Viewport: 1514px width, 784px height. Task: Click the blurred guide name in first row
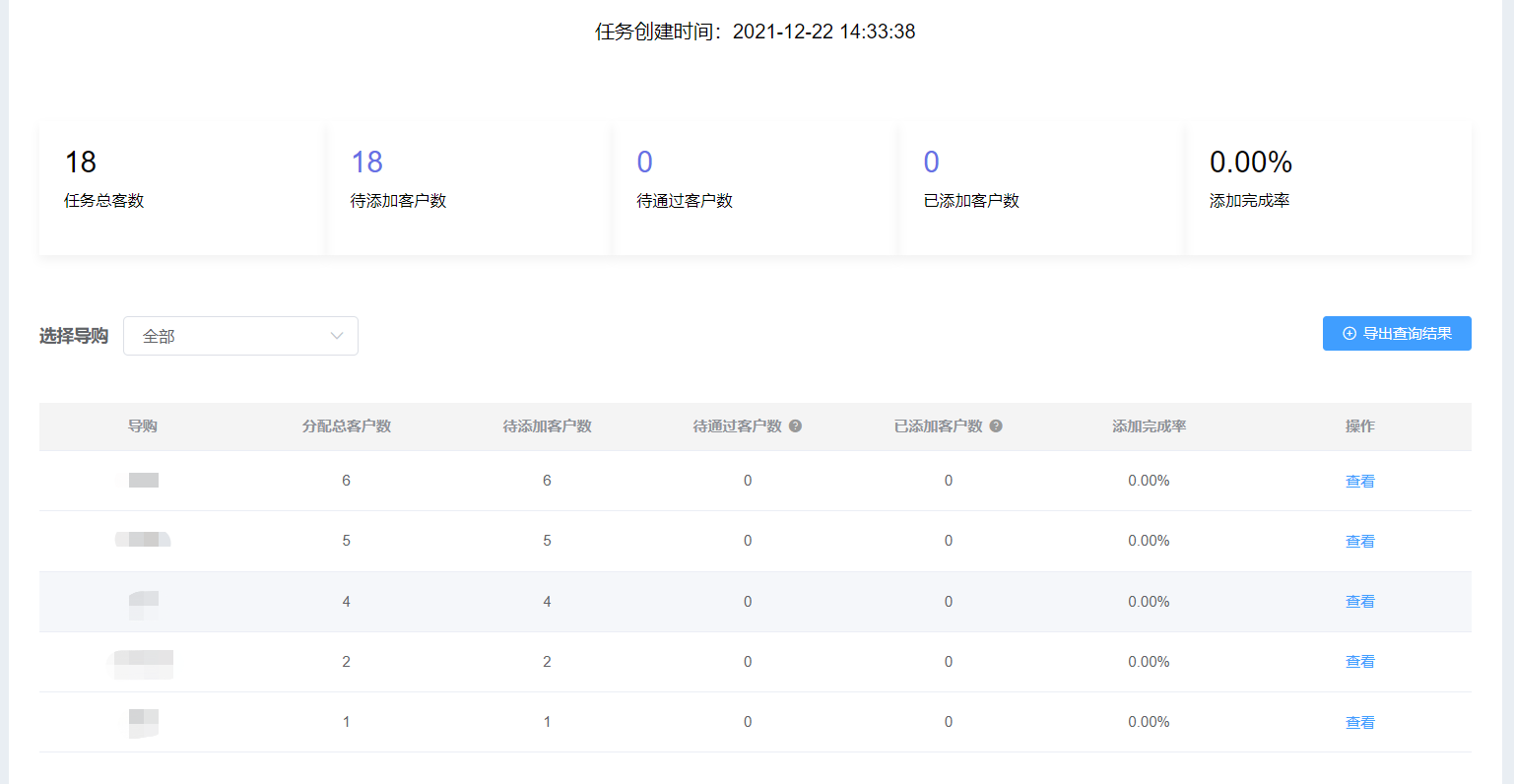click(143, 481)
